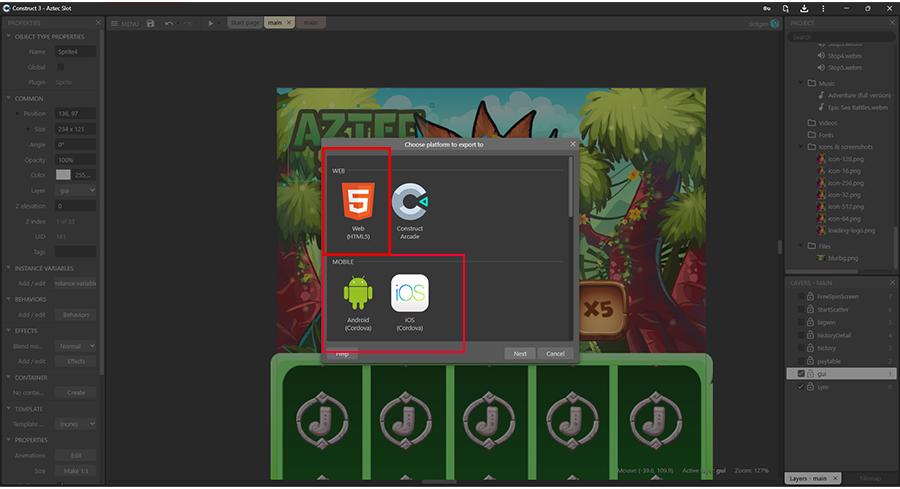The height and width of the screenshot is (489, 900).
Task: Switch to the main event sheet tab
Action: click(311, 23)
